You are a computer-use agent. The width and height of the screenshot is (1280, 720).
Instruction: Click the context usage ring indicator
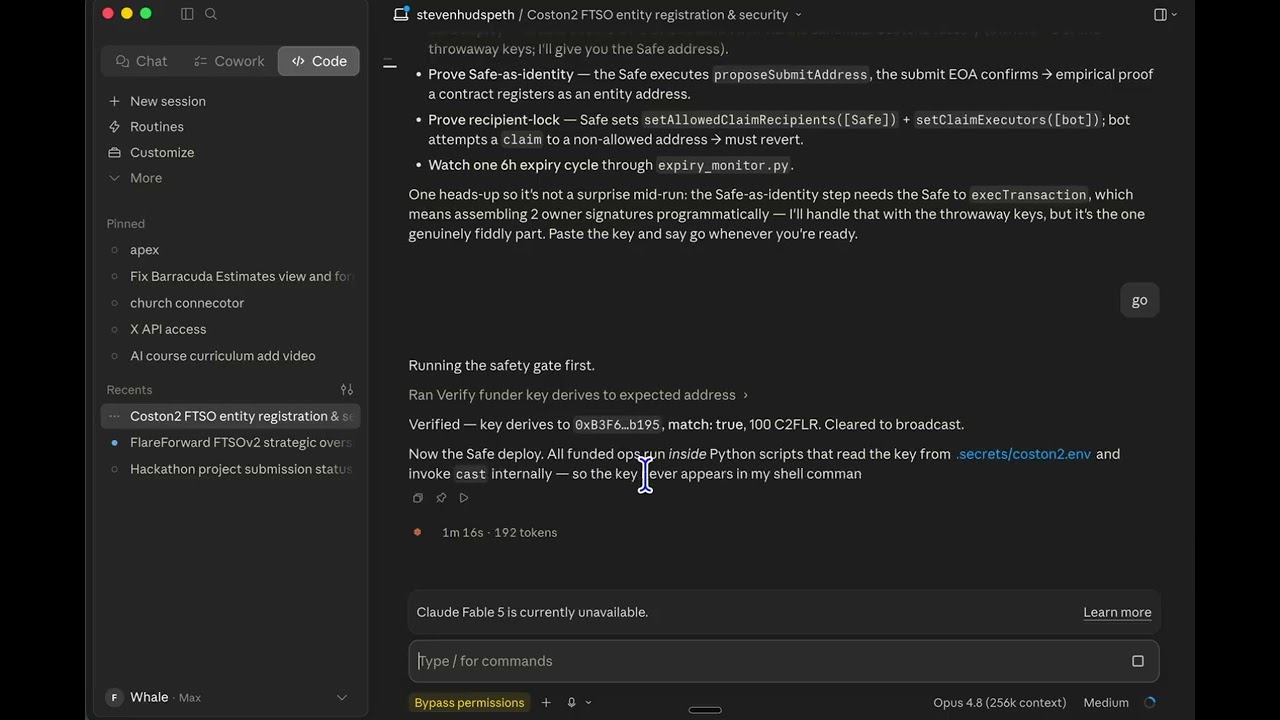click(1149, 703)
